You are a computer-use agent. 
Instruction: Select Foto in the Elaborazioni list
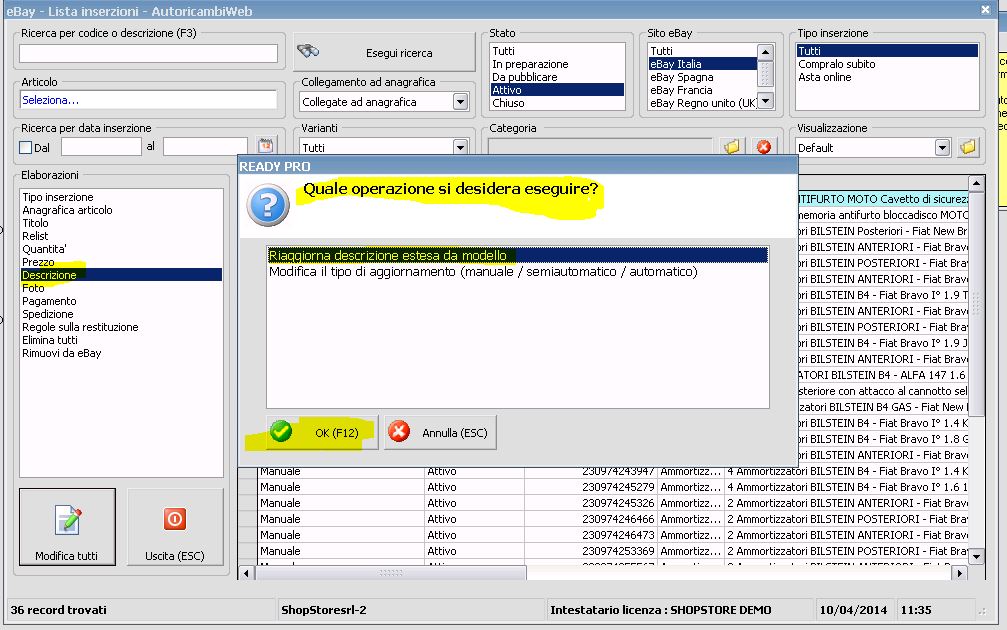pyautogui.click(x=34, y=288)
